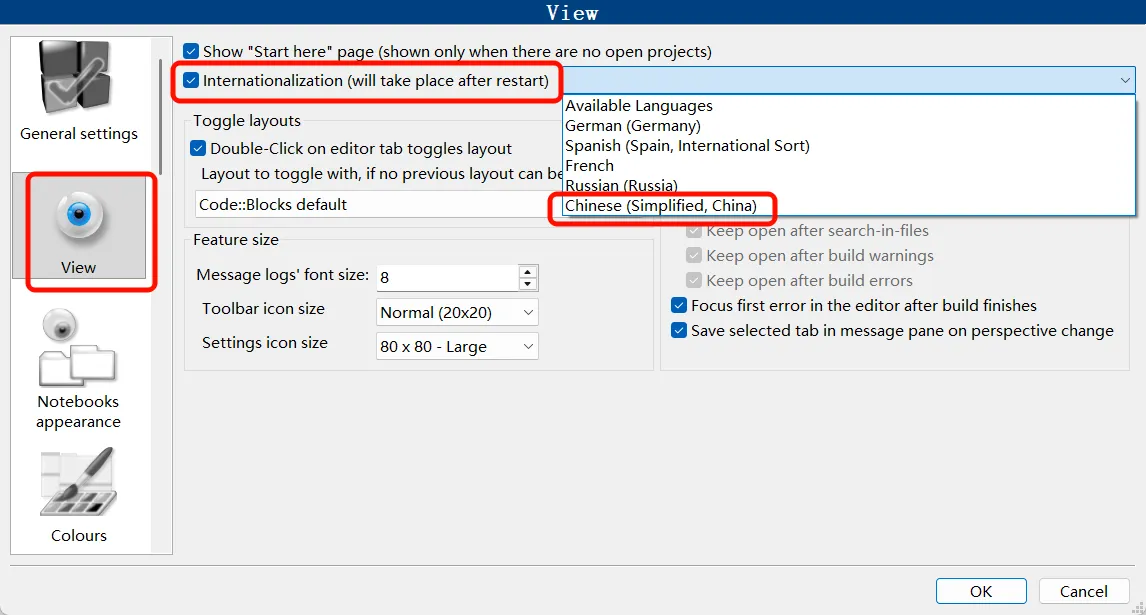Pick French in the language list
The image size is (1146, 615).
(x=590, y=166)
